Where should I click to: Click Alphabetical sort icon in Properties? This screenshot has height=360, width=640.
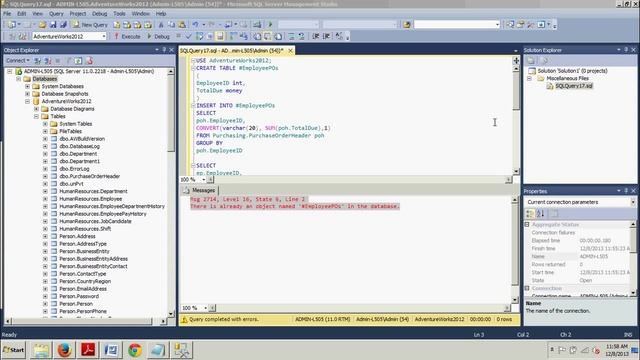click(540, 213)
